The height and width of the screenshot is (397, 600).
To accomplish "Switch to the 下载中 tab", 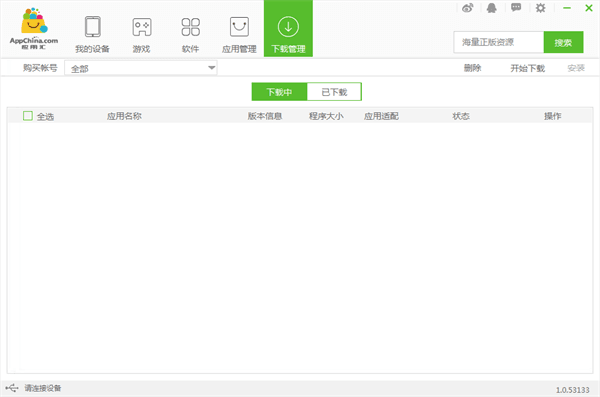I will pos(279,92).
